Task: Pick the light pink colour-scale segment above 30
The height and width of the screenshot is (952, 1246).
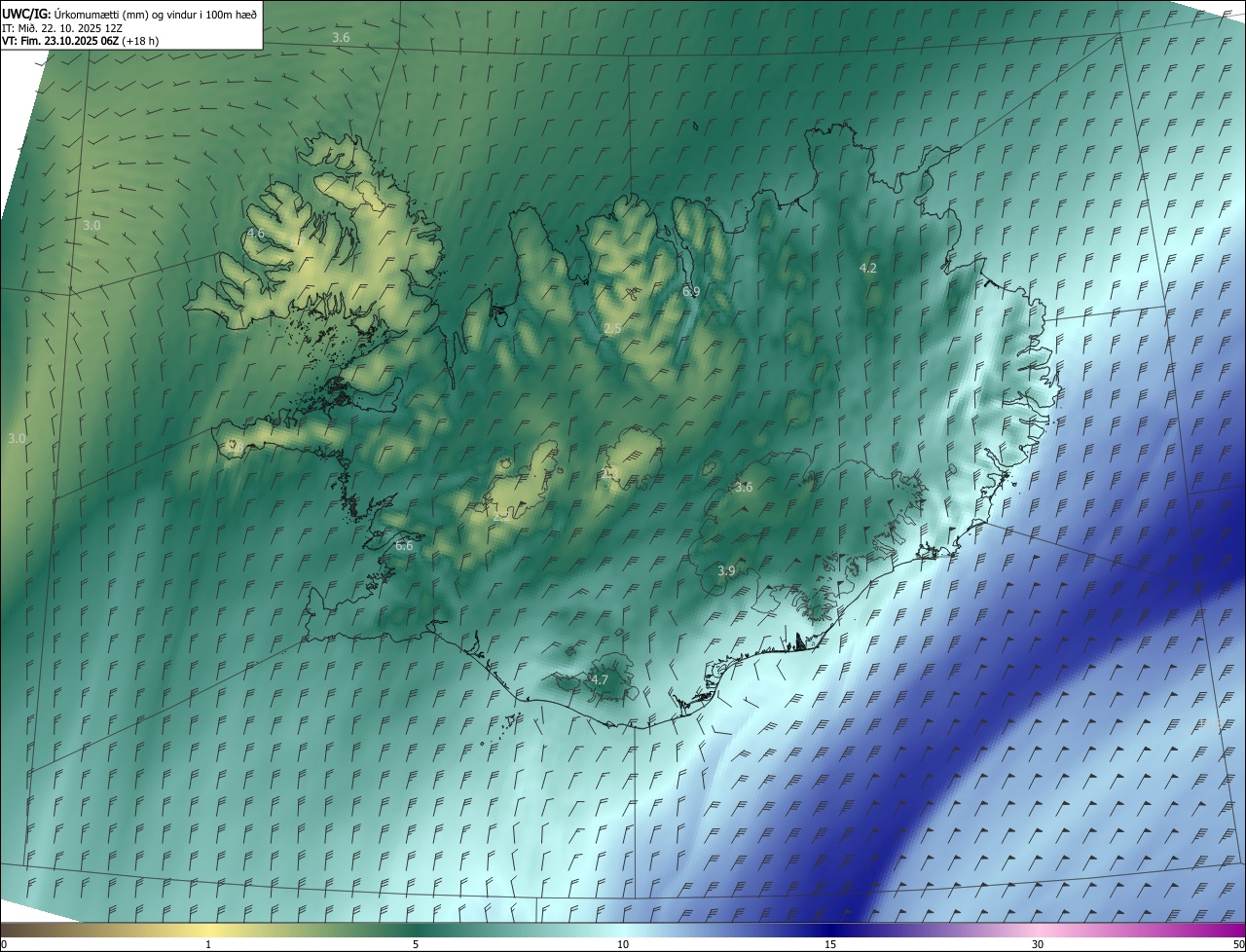Action: [x=1038, y=930]
